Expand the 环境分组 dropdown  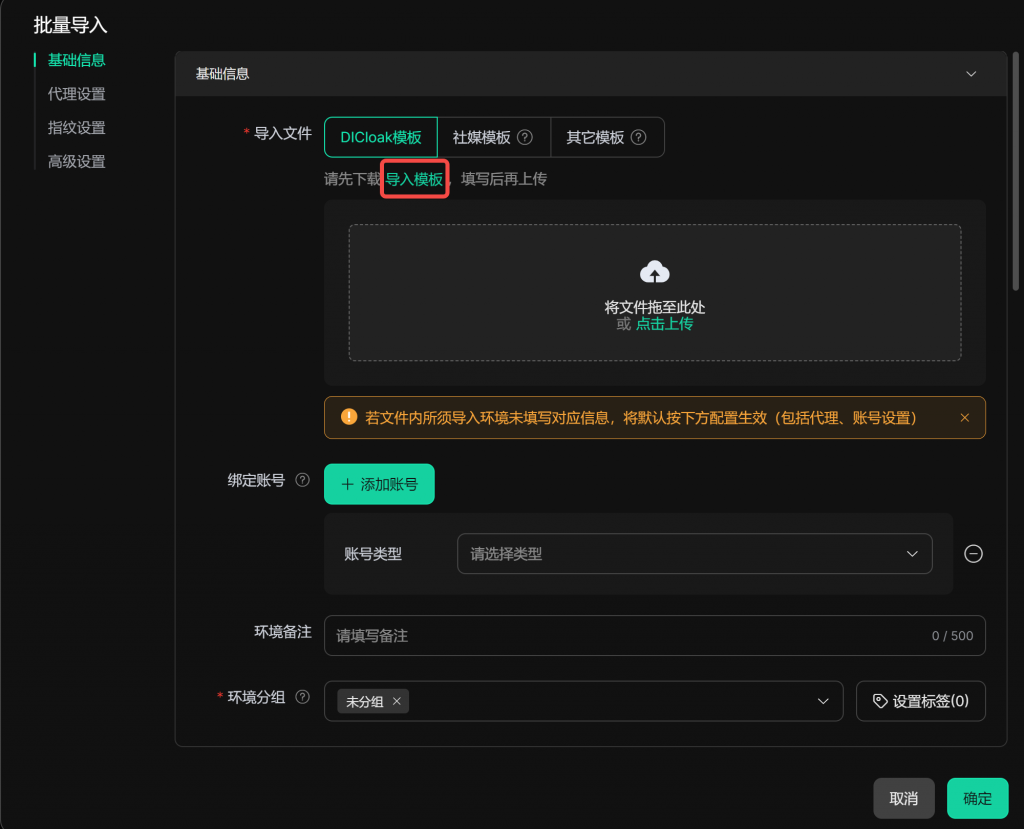(x=823, y=701)
